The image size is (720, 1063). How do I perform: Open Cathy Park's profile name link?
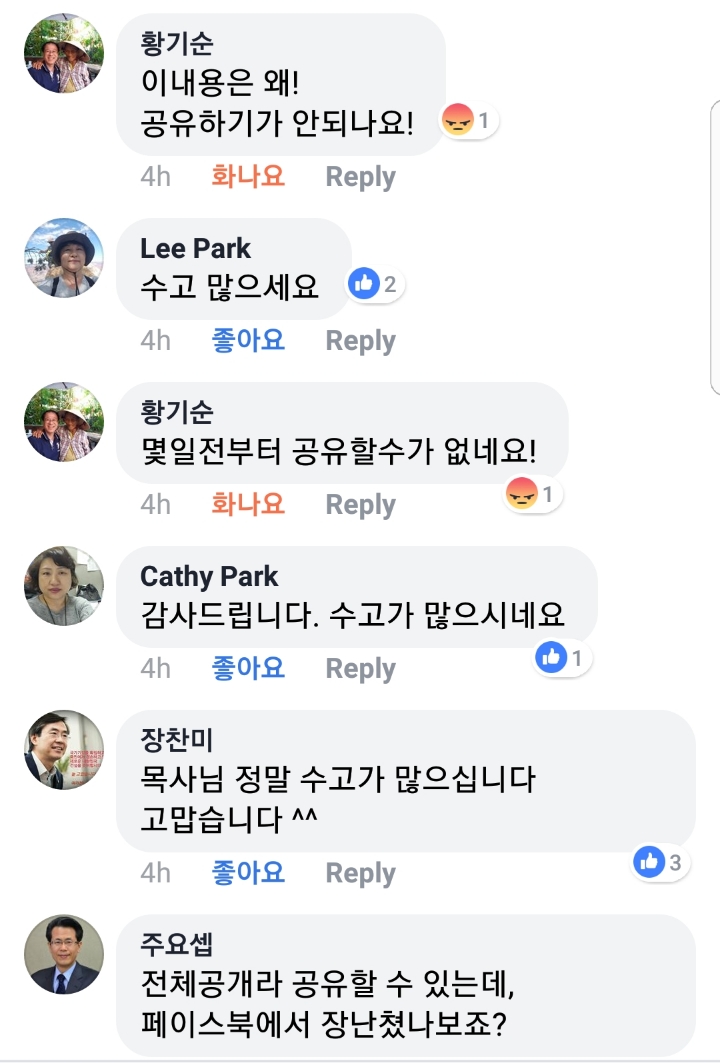[x=209, y=577]
